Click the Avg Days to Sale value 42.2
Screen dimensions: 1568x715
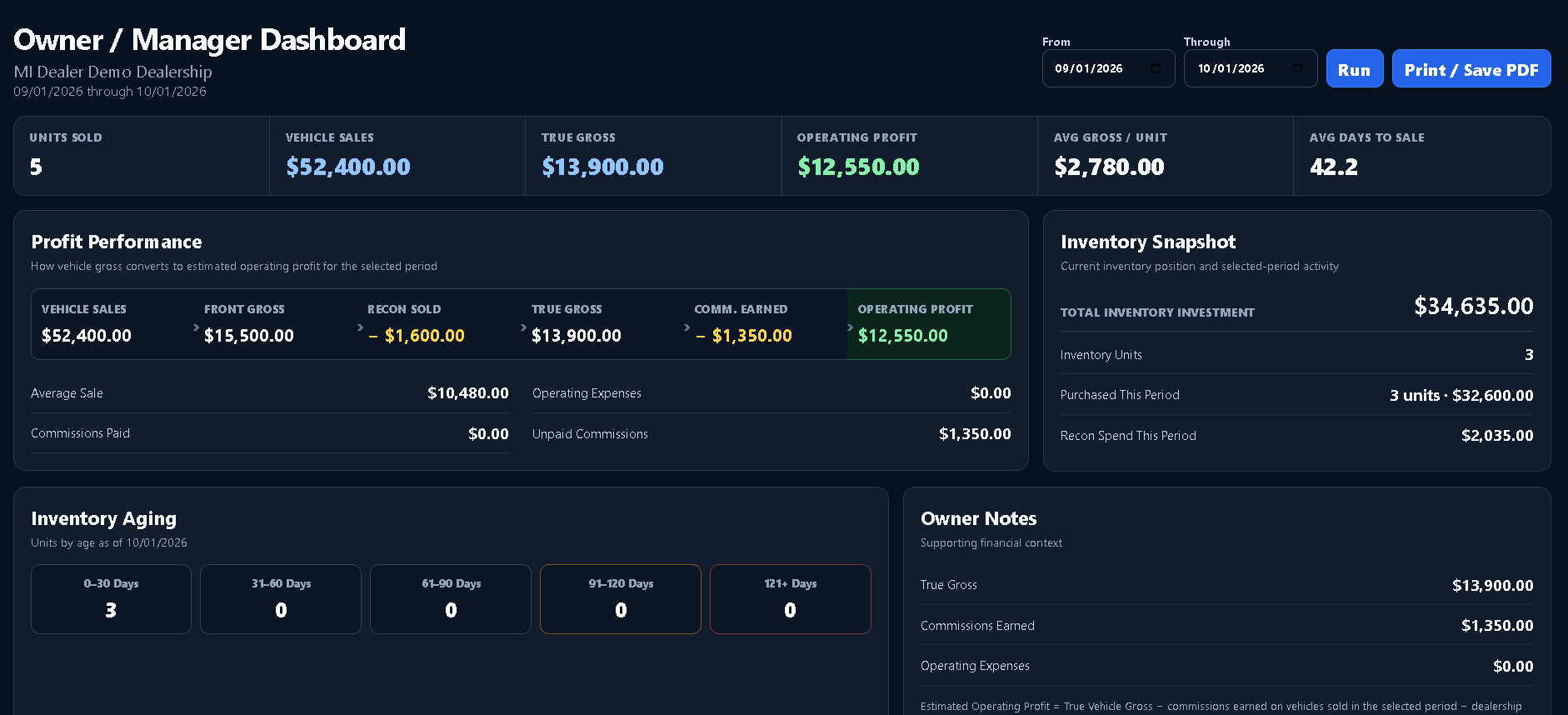pos(1334,167)
